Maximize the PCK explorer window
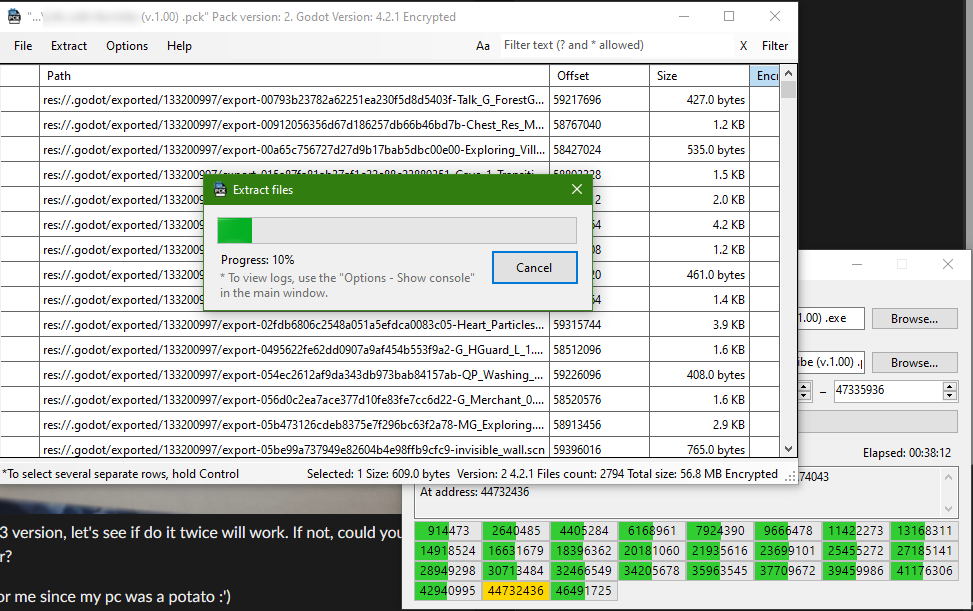 729,17
